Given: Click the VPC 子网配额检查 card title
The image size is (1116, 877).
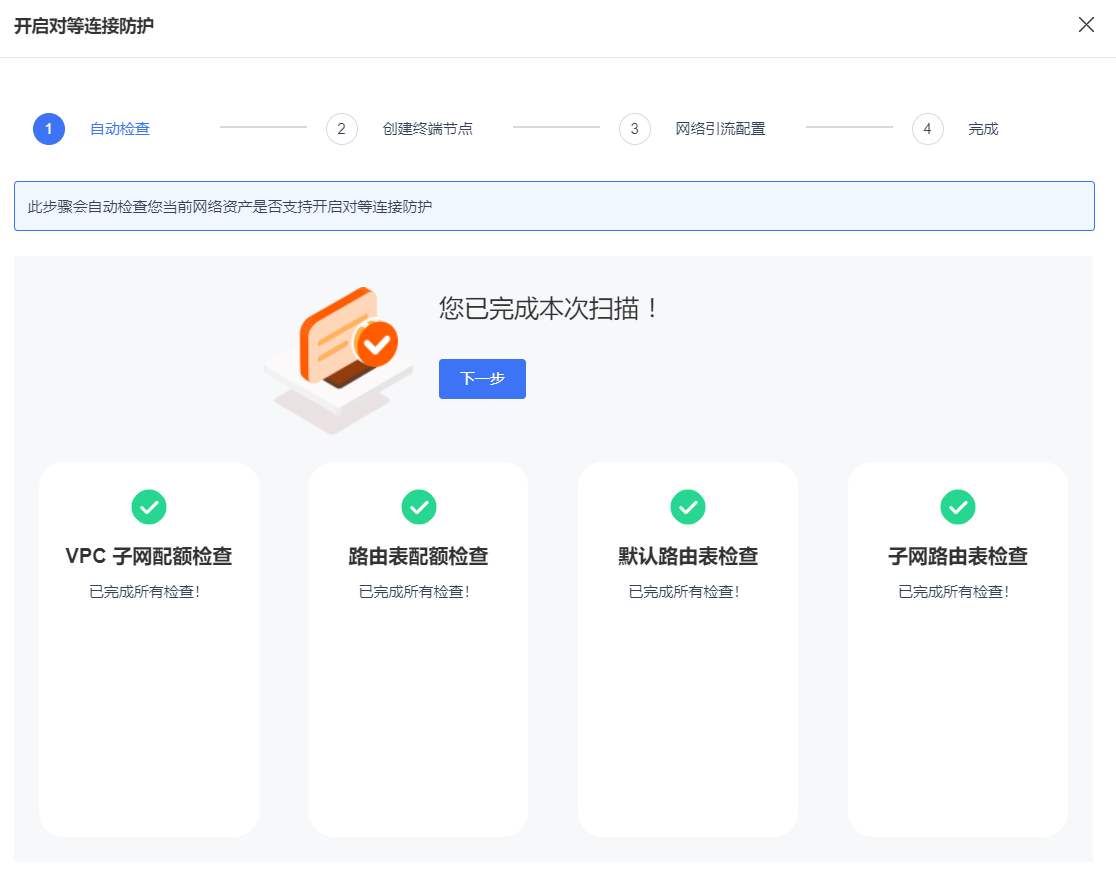Looking at the screenshot, I should [x=149, y=557].
